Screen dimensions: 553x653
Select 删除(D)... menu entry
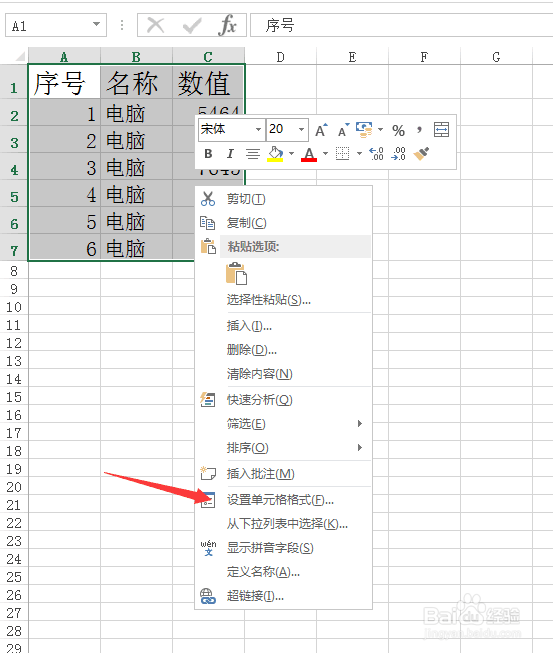click(x=283, y=350)
